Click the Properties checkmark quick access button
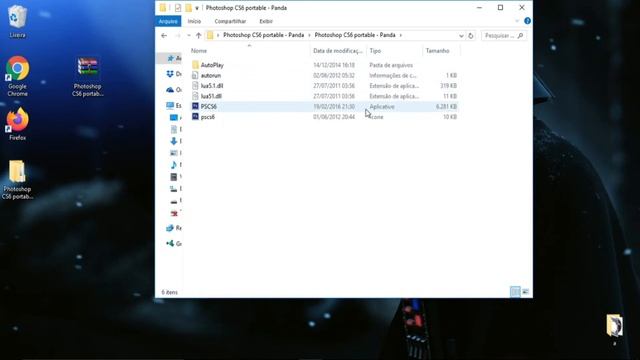This screenshot has height=360, width=640. pyautogui.click(x=178, y=8)
